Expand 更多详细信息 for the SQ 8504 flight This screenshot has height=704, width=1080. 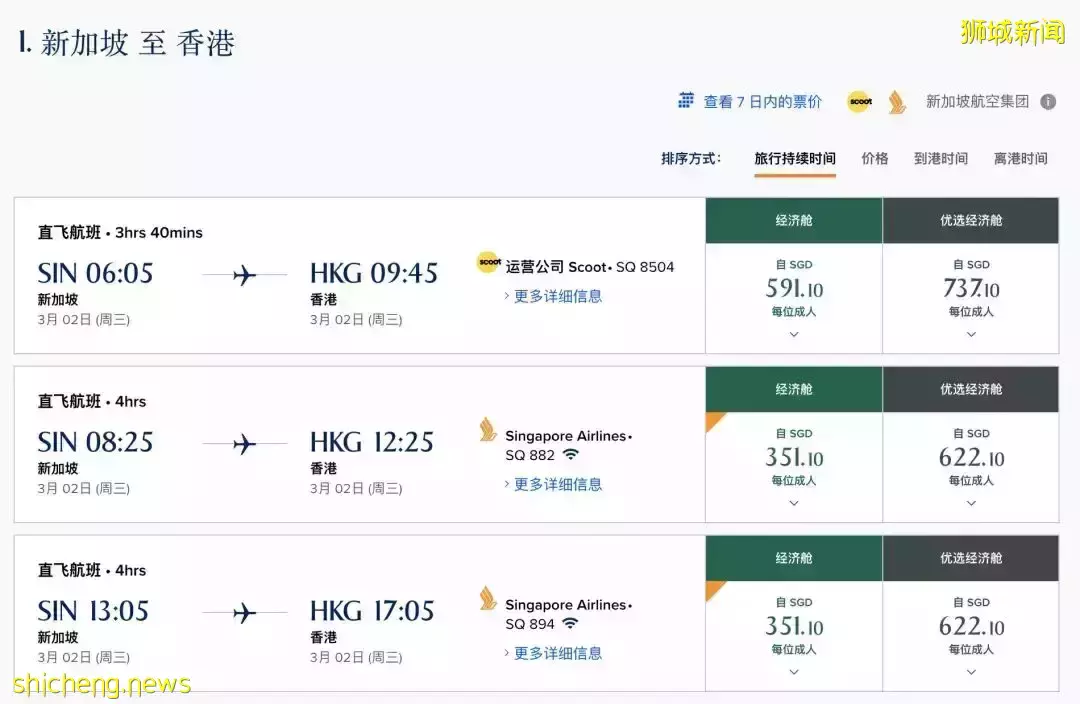[x=557, y=295]
